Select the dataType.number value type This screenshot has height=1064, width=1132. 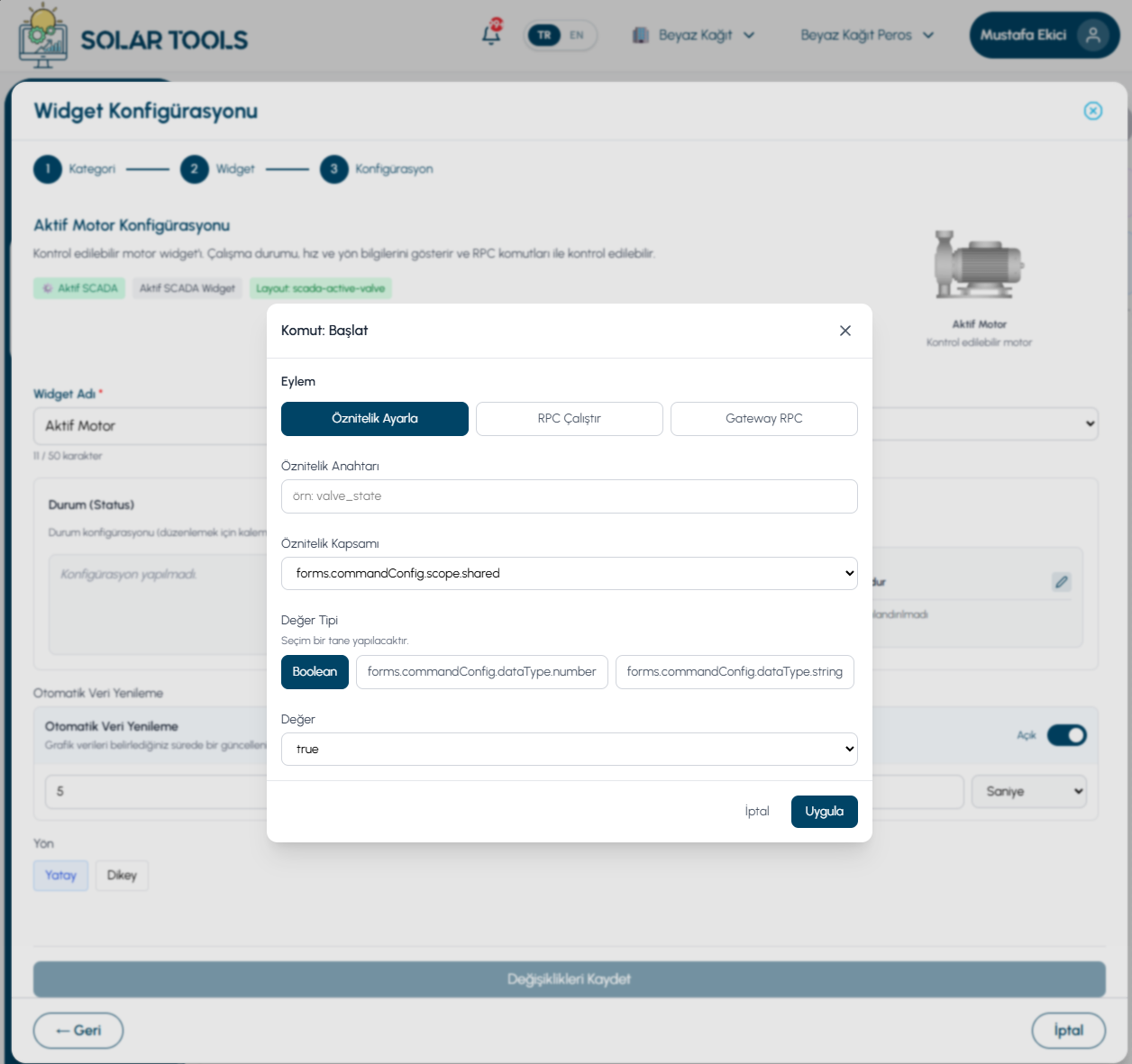482,672
